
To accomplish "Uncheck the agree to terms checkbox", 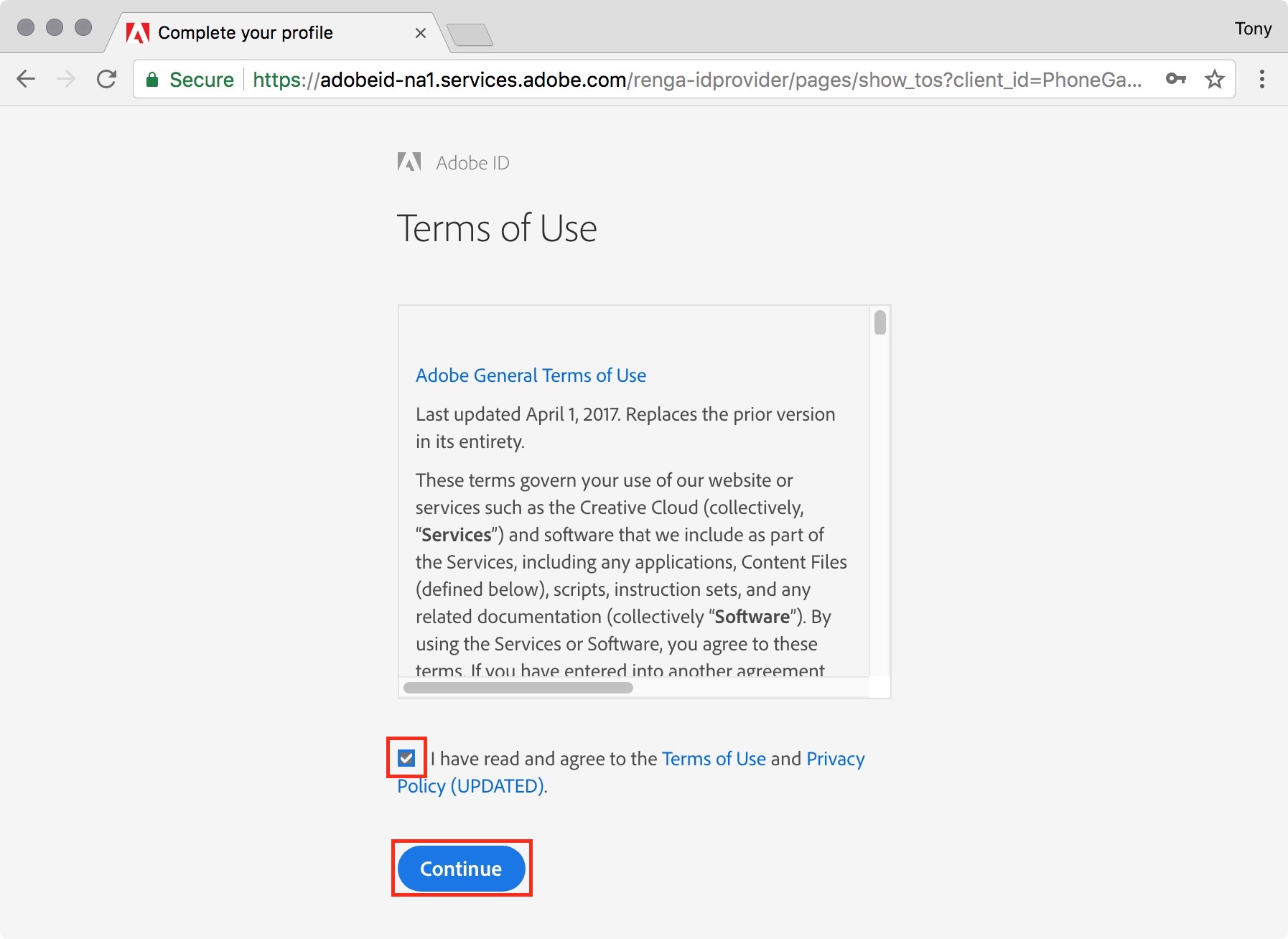I will click(406, 758).
